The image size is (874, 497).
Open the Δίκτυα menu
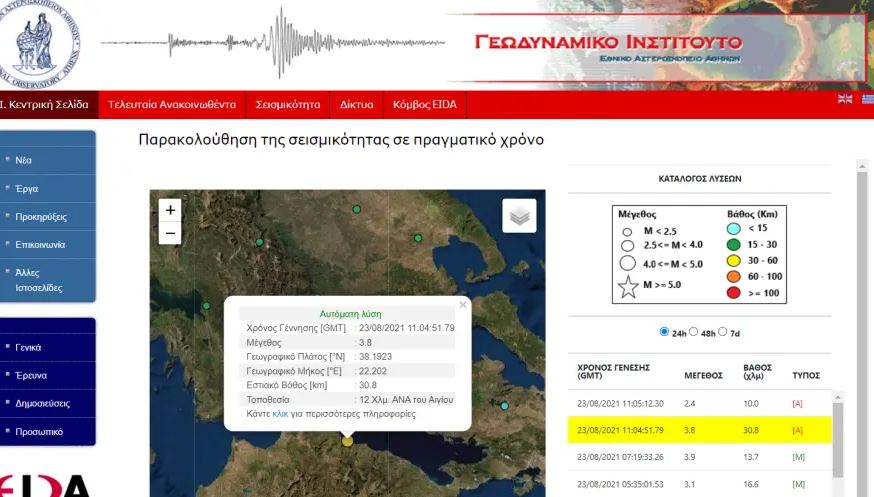[356, 104]
